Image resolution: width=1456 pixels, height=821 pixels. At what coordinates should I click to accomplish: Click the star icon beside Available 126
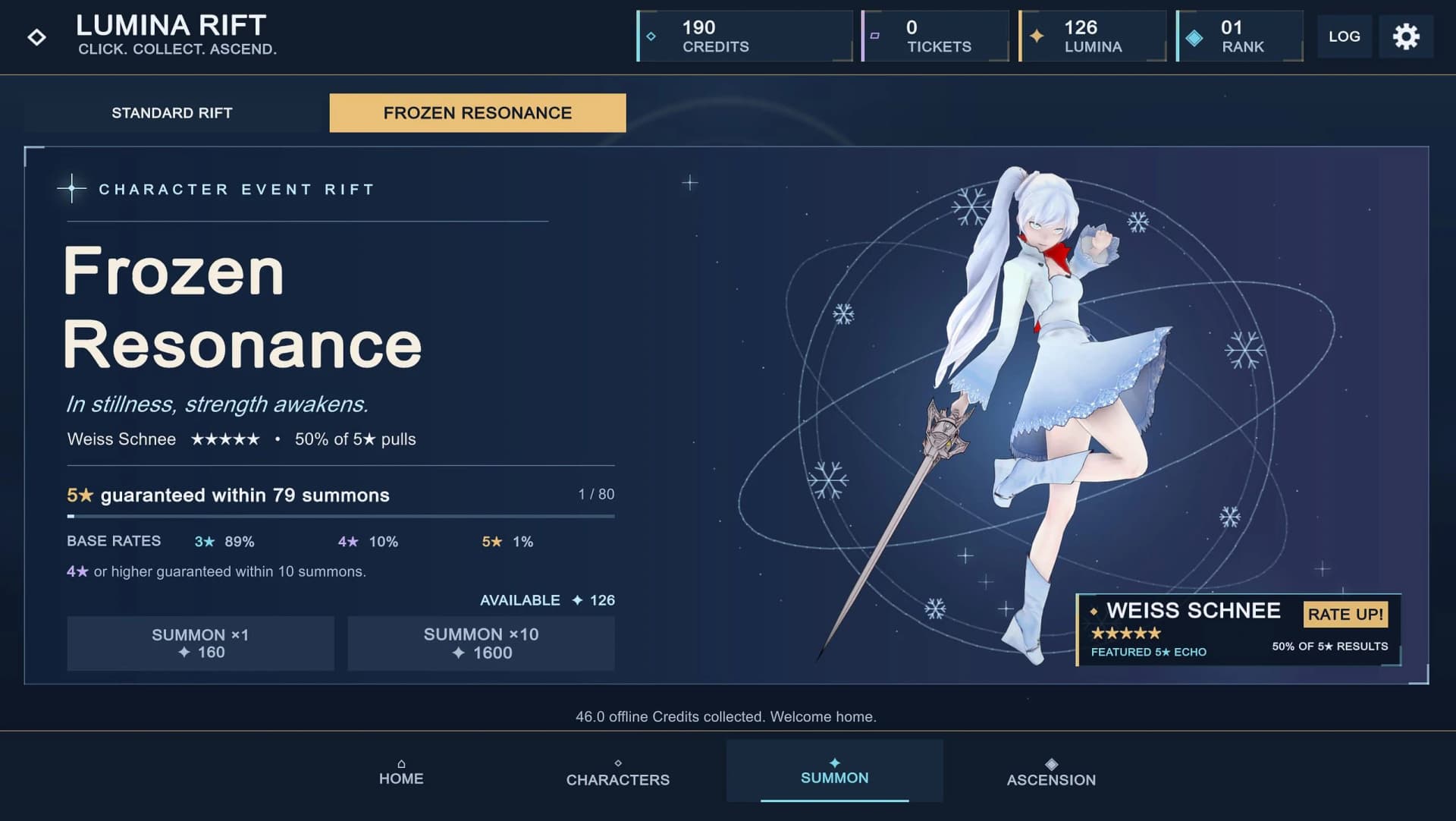click(x=577, y=600)
